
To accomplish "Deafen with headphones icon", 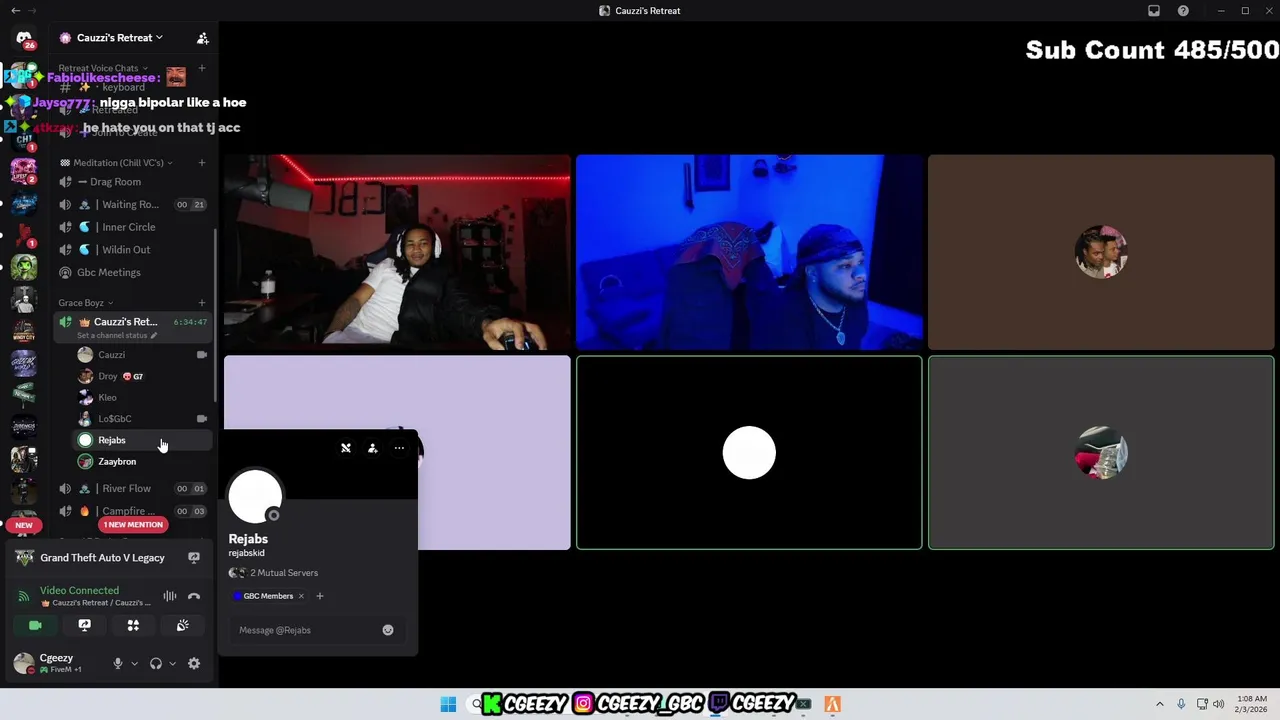I will point(156,663).
